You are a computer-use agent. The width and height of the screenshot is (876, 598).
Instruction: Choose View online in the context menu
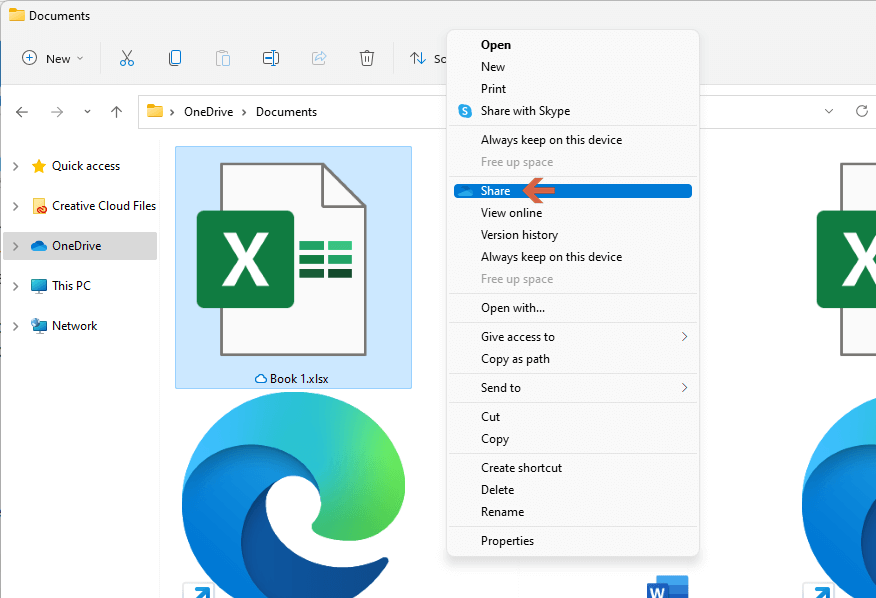tap(573, 213)
